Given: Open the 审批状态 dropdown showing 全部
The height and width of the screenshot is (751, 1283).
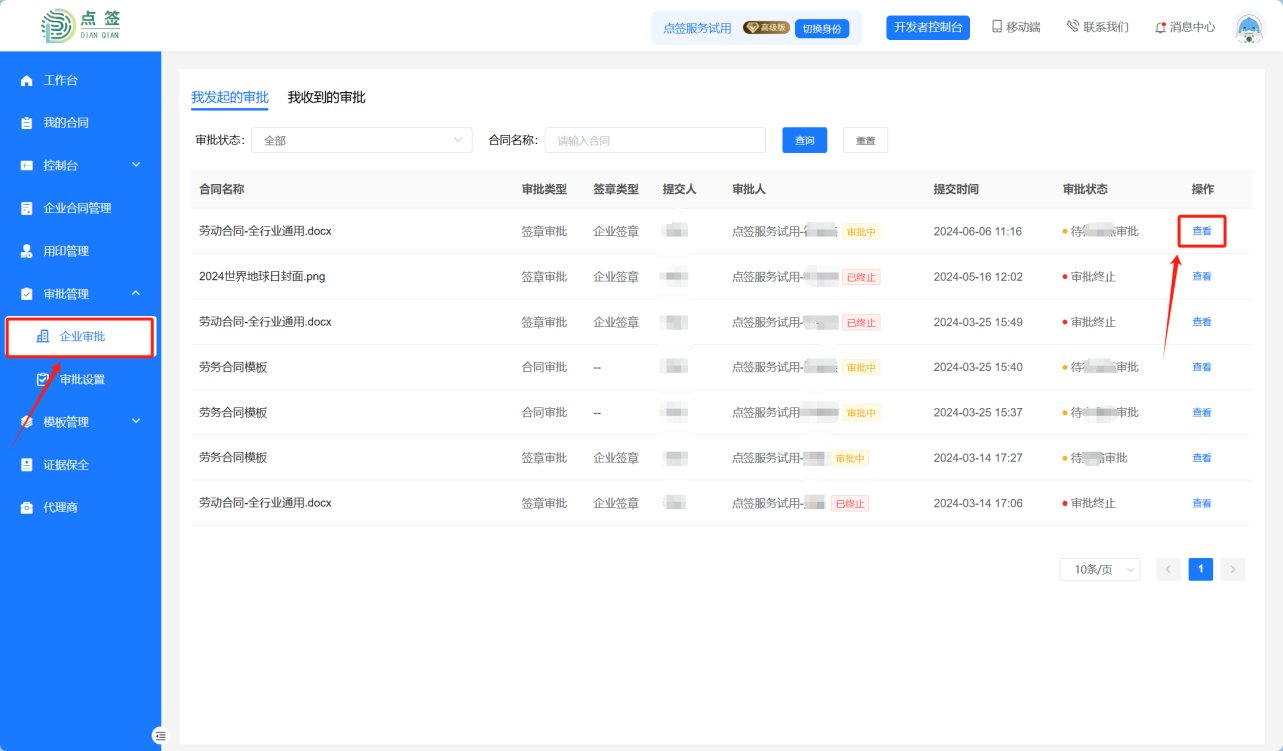Looking at the screenshot, I should coord(361,140).
